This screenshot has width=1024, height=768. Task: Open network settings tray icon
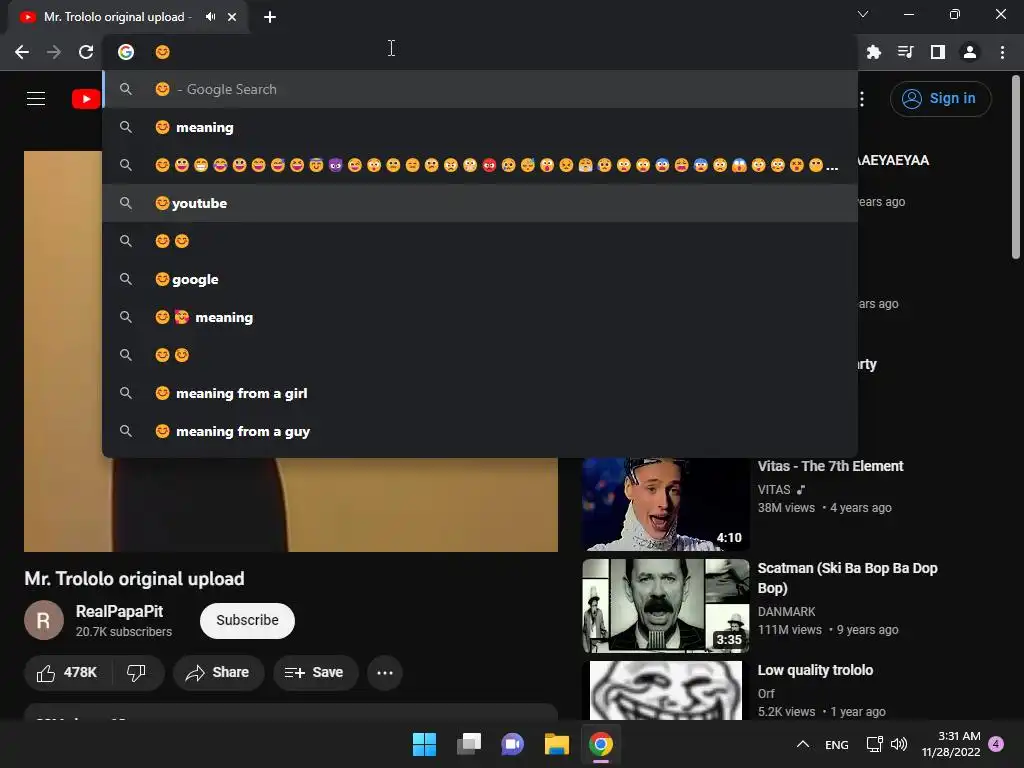874,744
